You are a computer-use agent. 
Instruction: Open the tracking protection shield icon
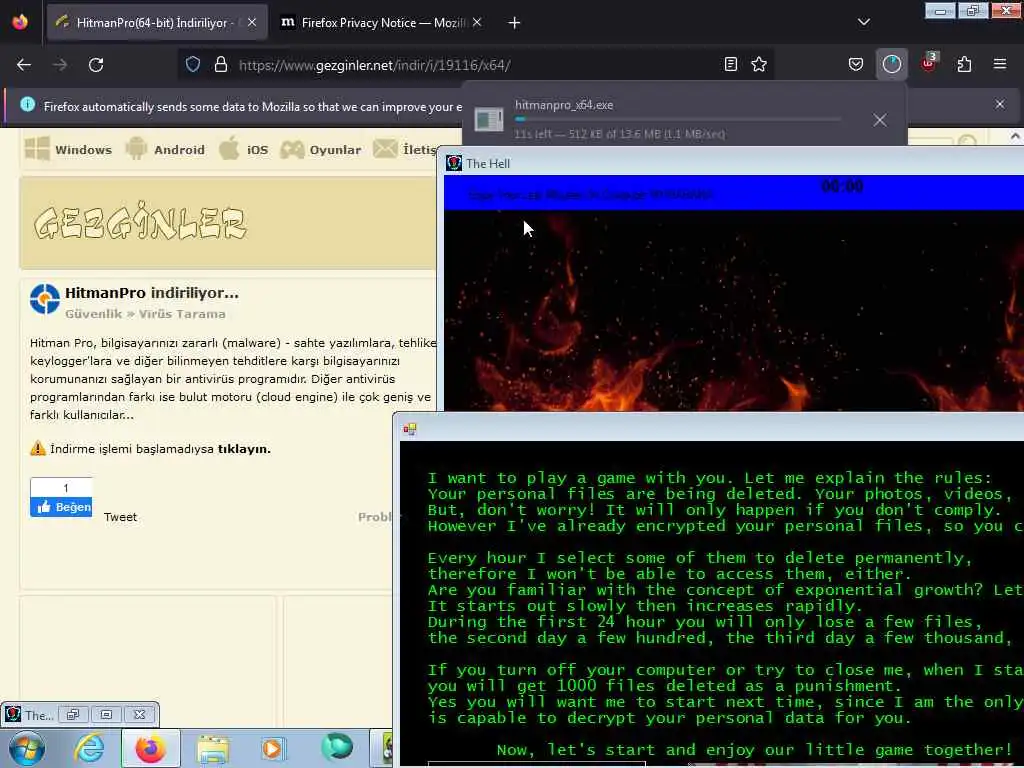(x=193, y=65)
